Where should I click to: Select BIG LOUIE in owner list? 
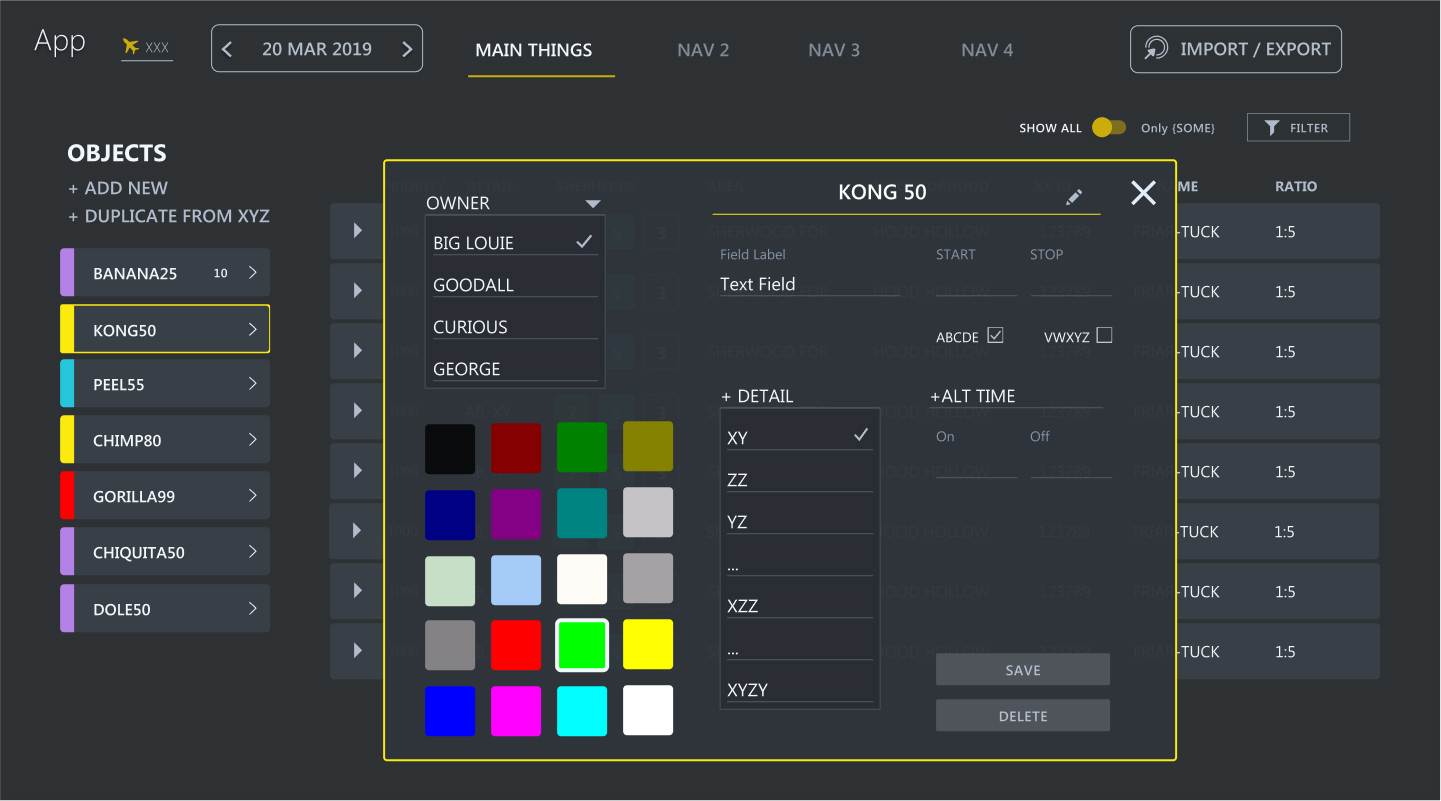click(x=515, y=242)
